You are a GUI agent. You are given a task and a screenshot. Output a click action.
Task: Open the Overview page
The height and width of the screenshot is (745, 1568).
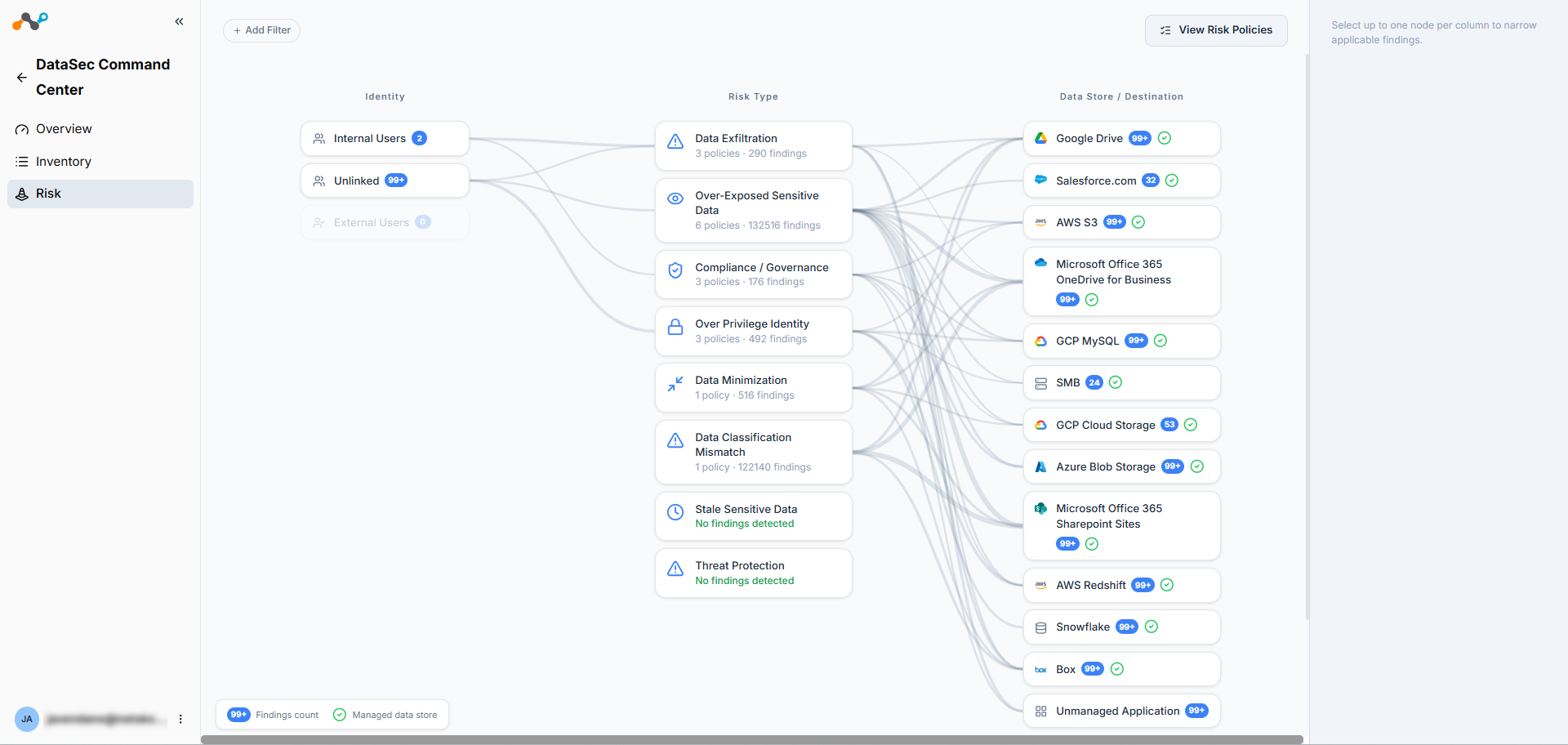point(100,129)
